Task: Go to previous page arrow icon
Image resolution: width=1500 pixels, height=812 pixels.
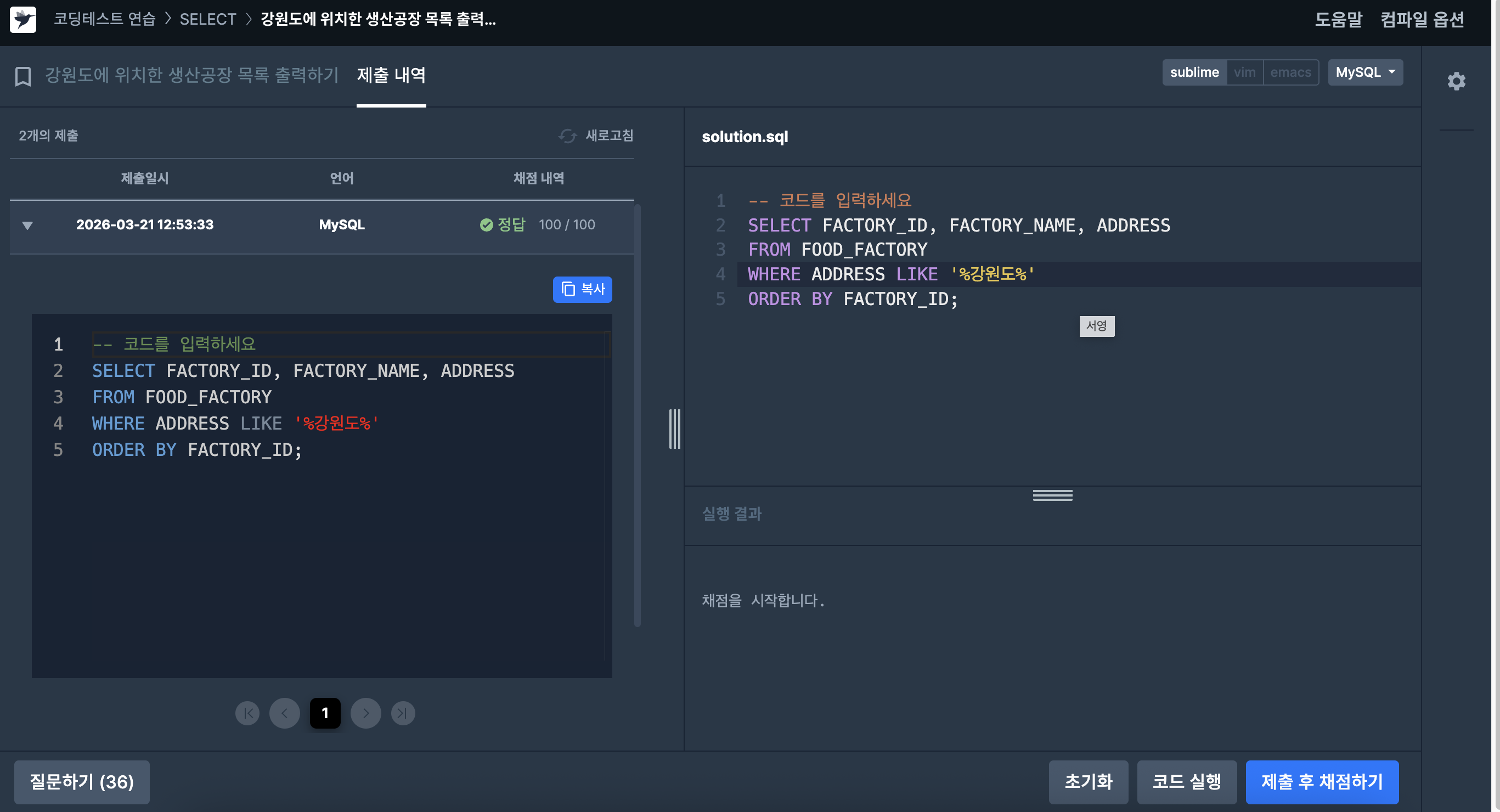Action: [285, 713]
